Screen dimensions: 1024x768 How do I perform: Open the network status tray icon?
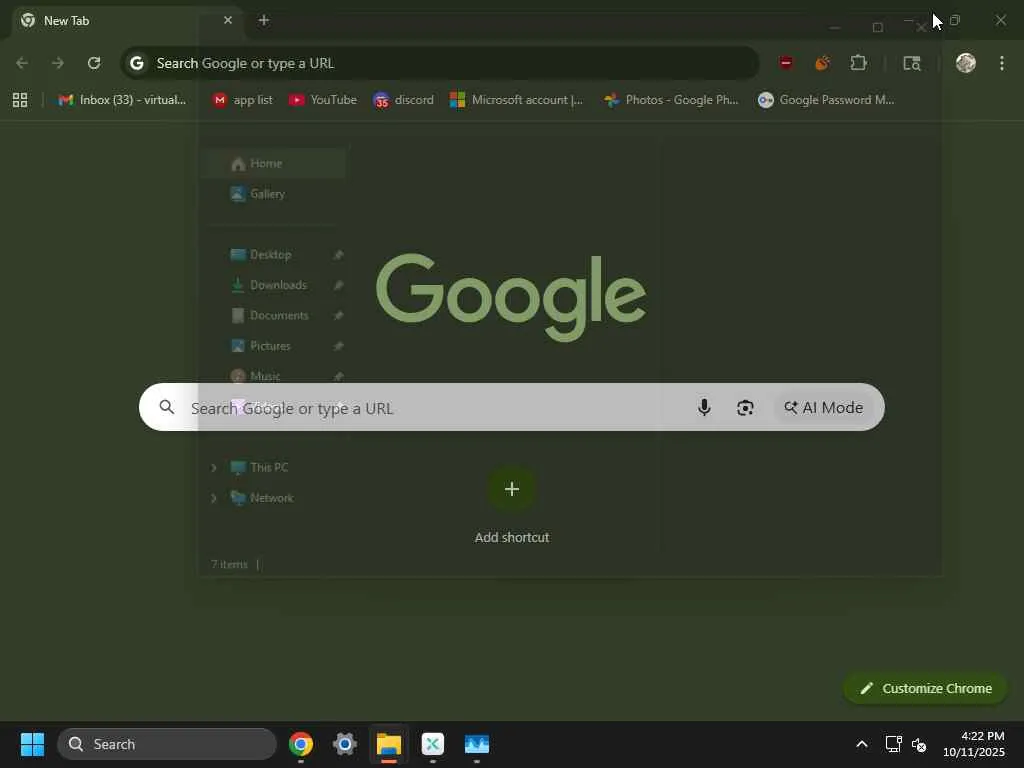point(893,744)
